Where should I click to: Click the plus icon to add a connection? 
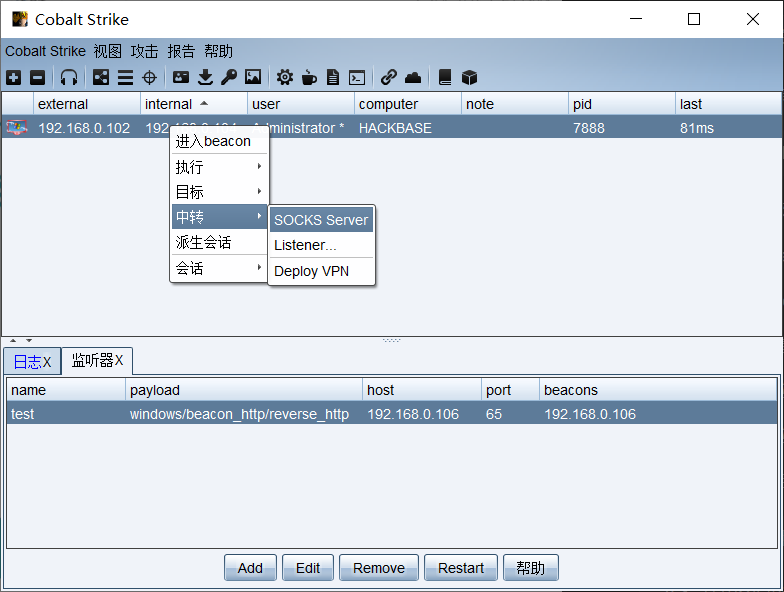tap(13, 77)
